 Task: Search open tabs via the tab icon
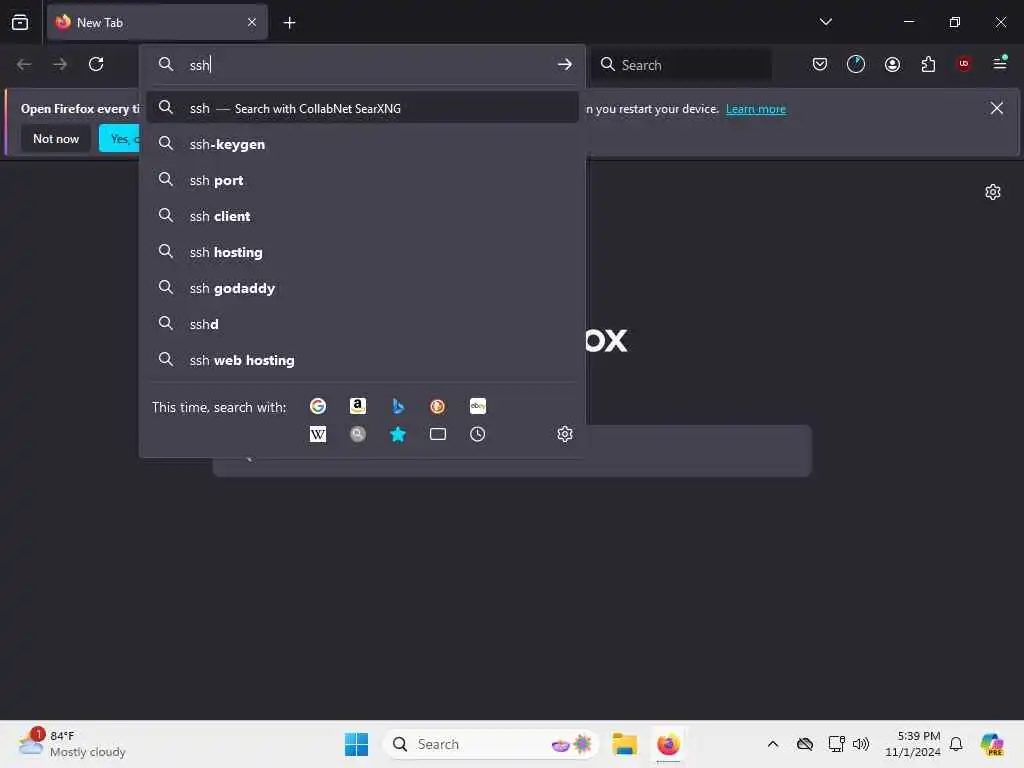click(438, 434)
